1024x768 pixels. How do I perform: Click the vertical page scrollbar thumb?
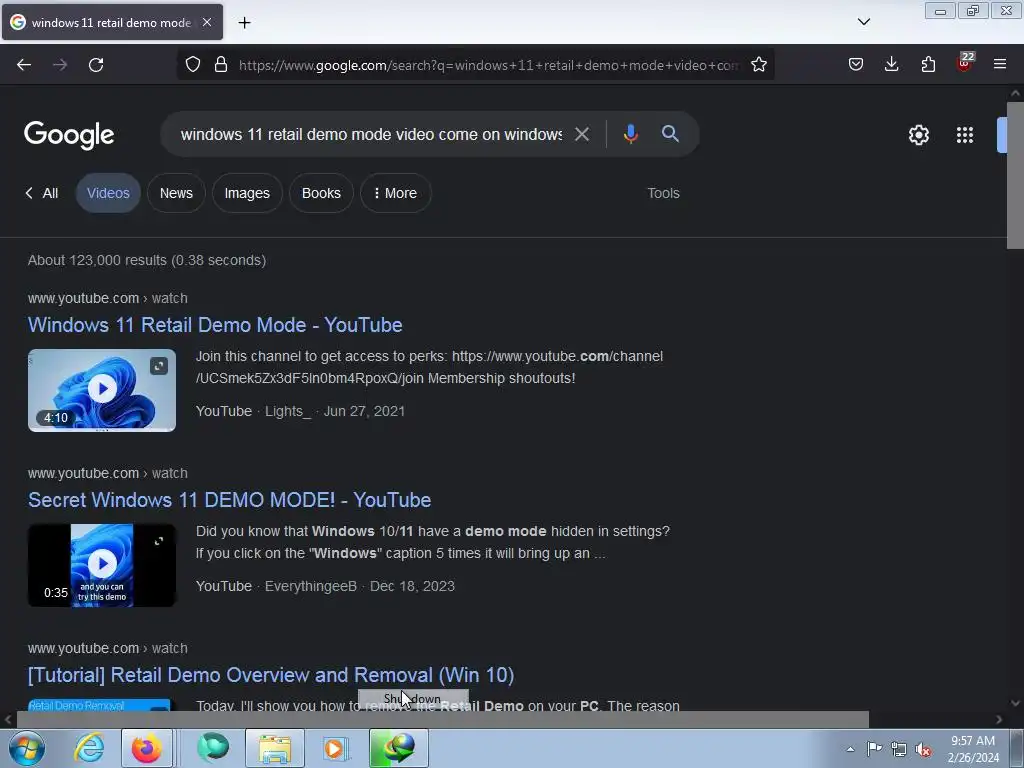(1015, 175)
